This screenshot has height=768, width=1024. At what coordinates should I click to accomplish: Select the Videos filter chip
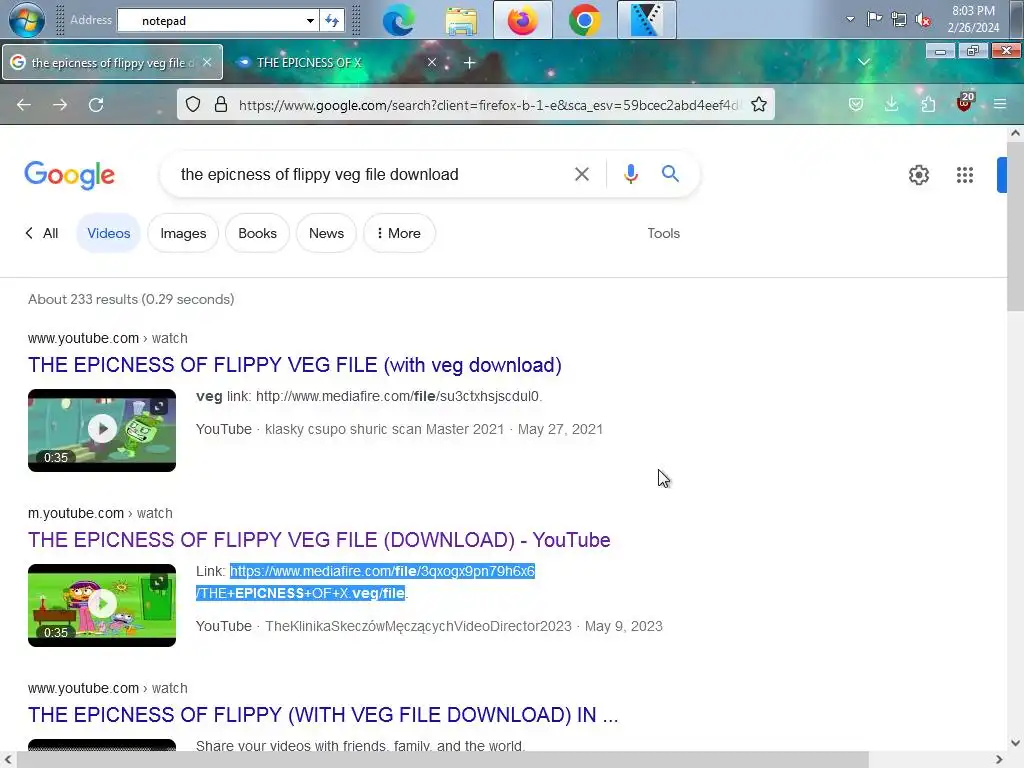click(x=108, y=233)
